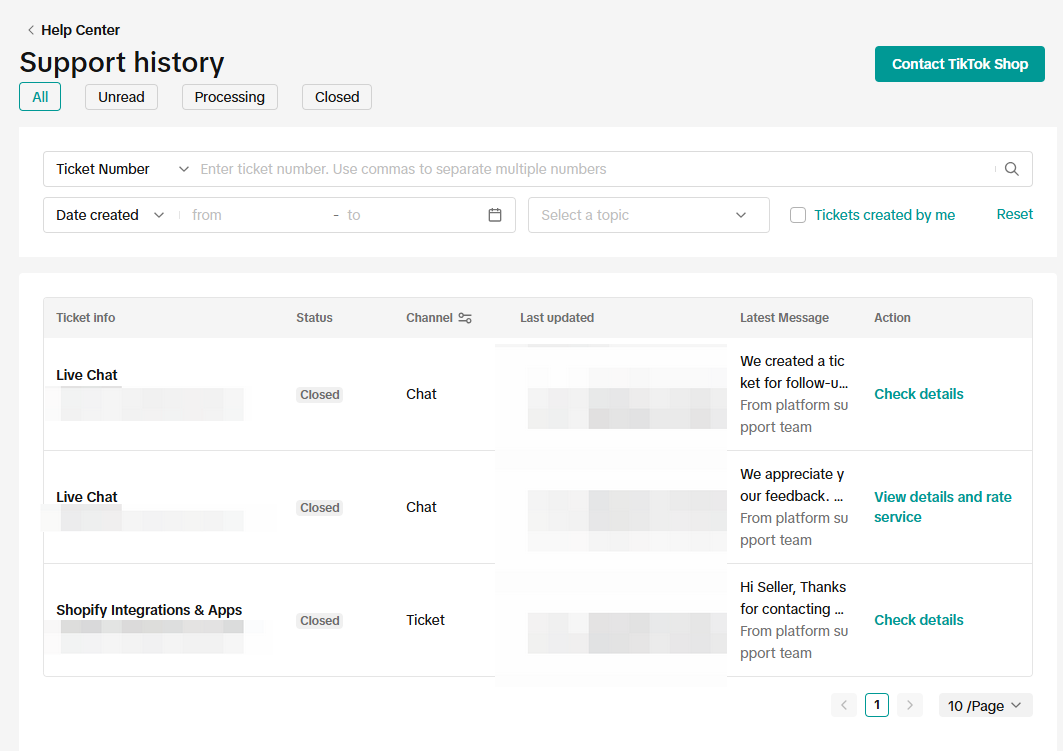Click Contact TikTok Shop button
Viewport: 1063px width, 751px height.
tap(959, 64)
